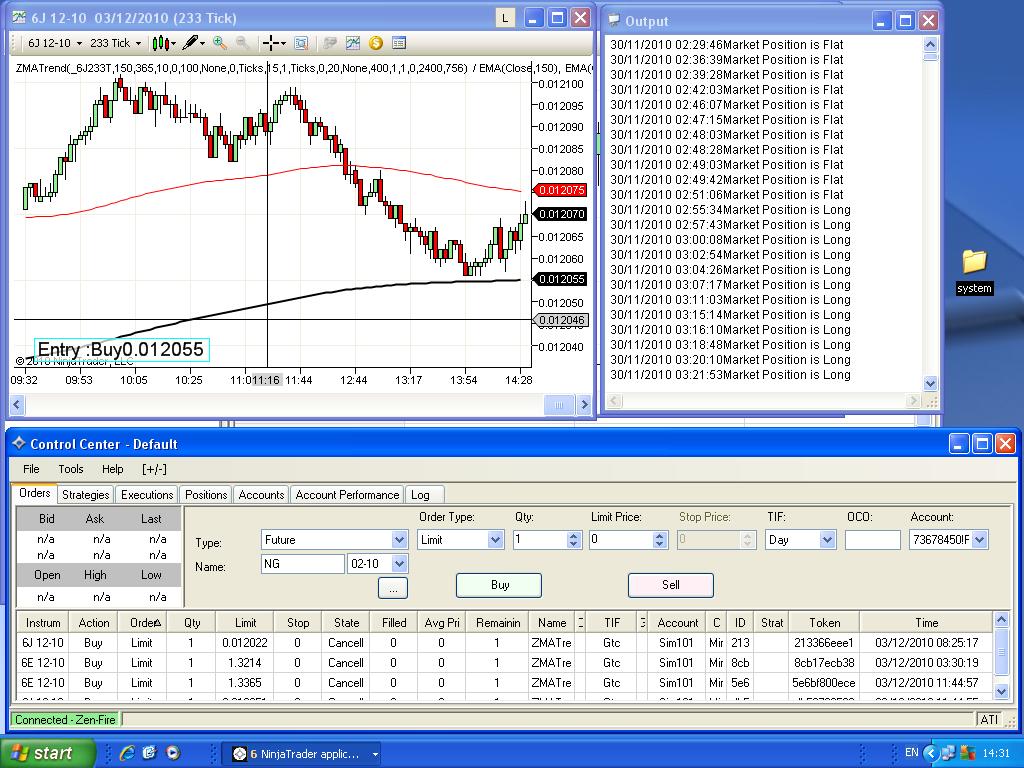This screenshot has height=768, width=1024.
Task: Open the Tools menu
Action: click(x=70, y=469)
